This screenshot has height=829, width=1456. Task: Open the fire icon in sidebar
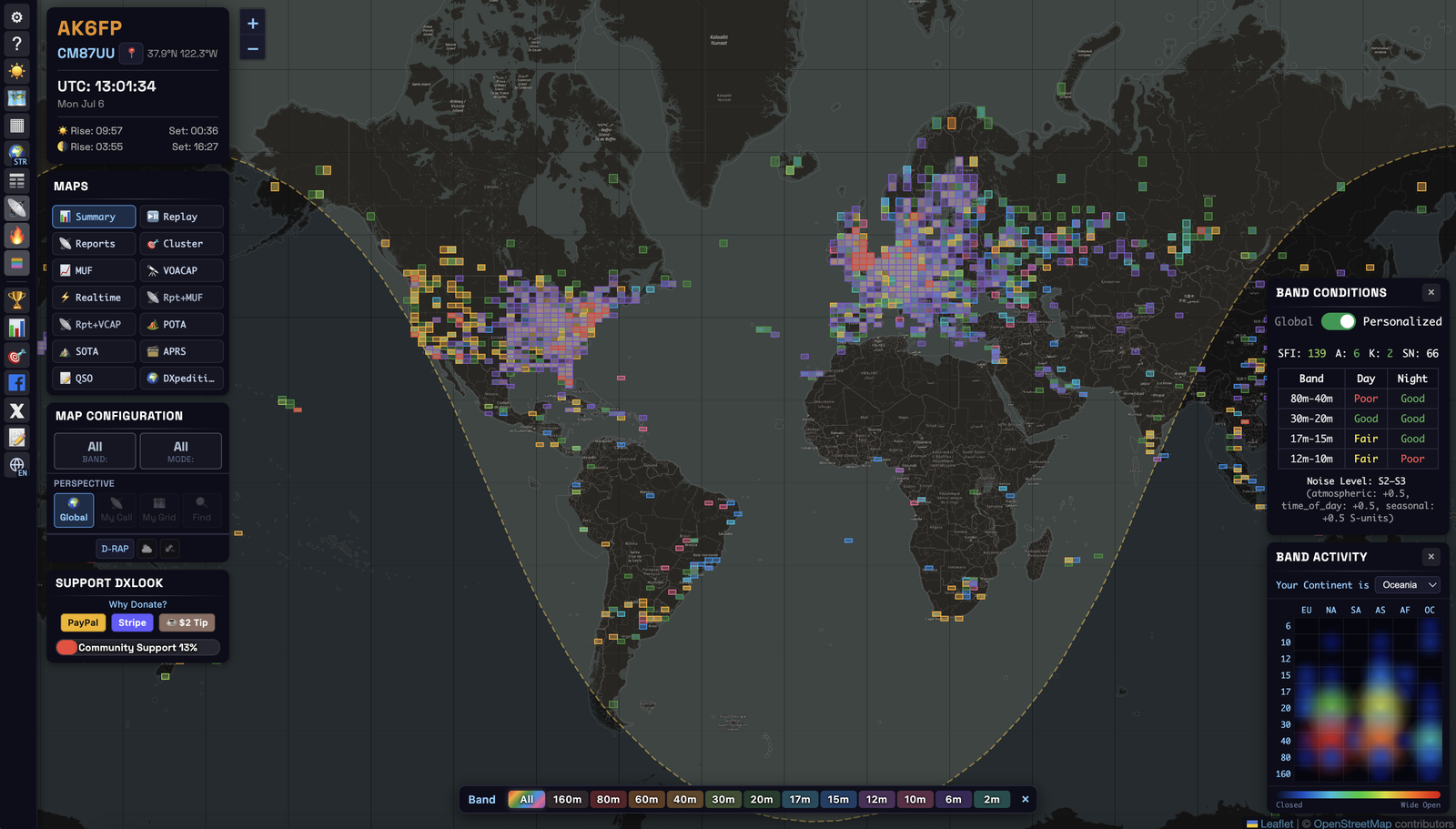(x=16, y=236)
